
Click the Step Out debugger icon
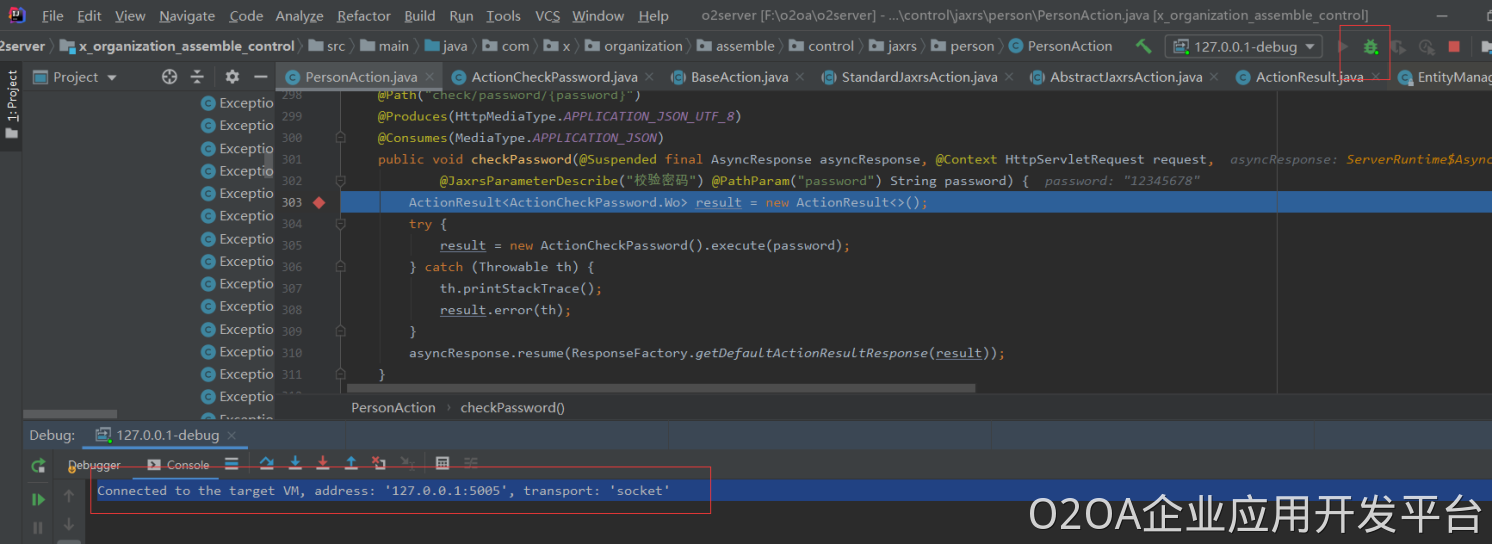351,463
